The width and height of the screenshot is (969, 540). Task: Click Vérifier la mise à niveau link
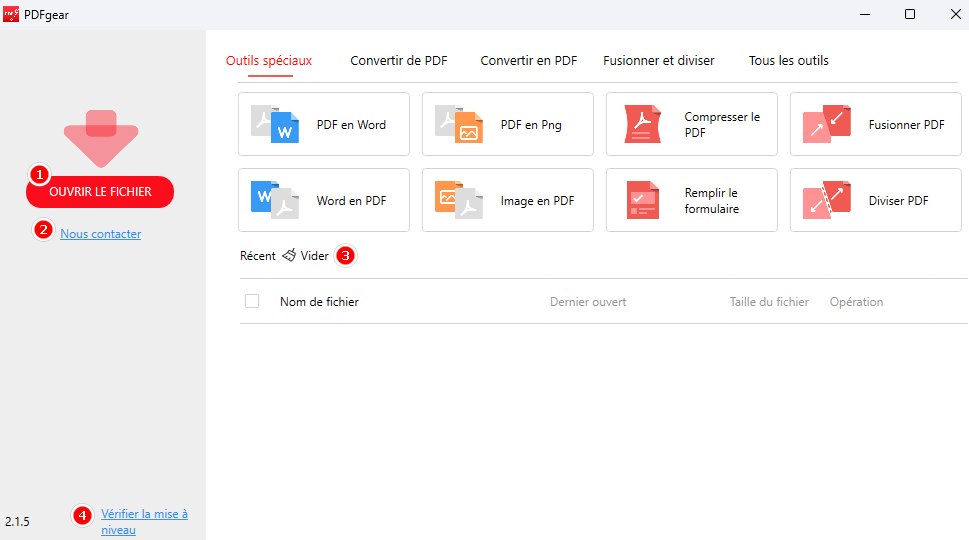tap(145, 521)
